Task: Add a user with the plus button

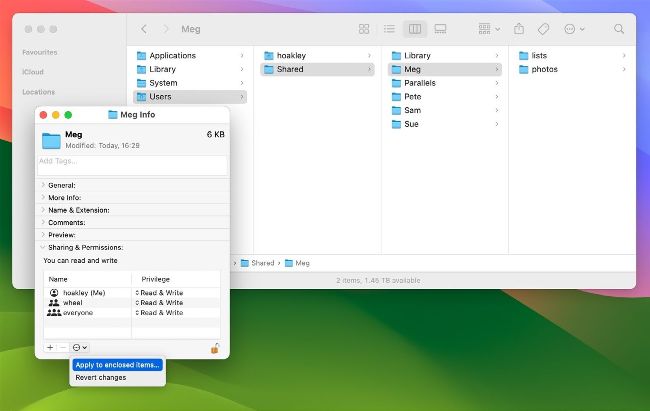Action: click(x=50, y=347)
